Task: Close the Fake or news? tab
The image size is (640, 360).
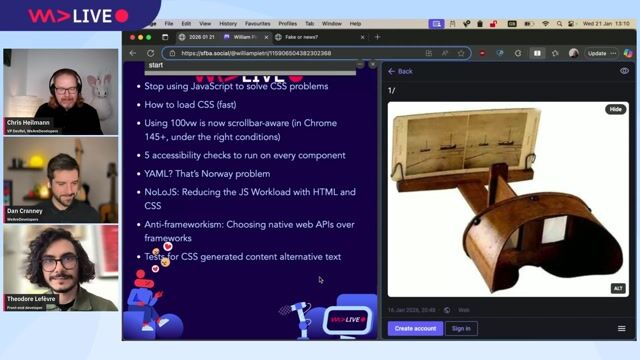Action: tap(362, 37)
